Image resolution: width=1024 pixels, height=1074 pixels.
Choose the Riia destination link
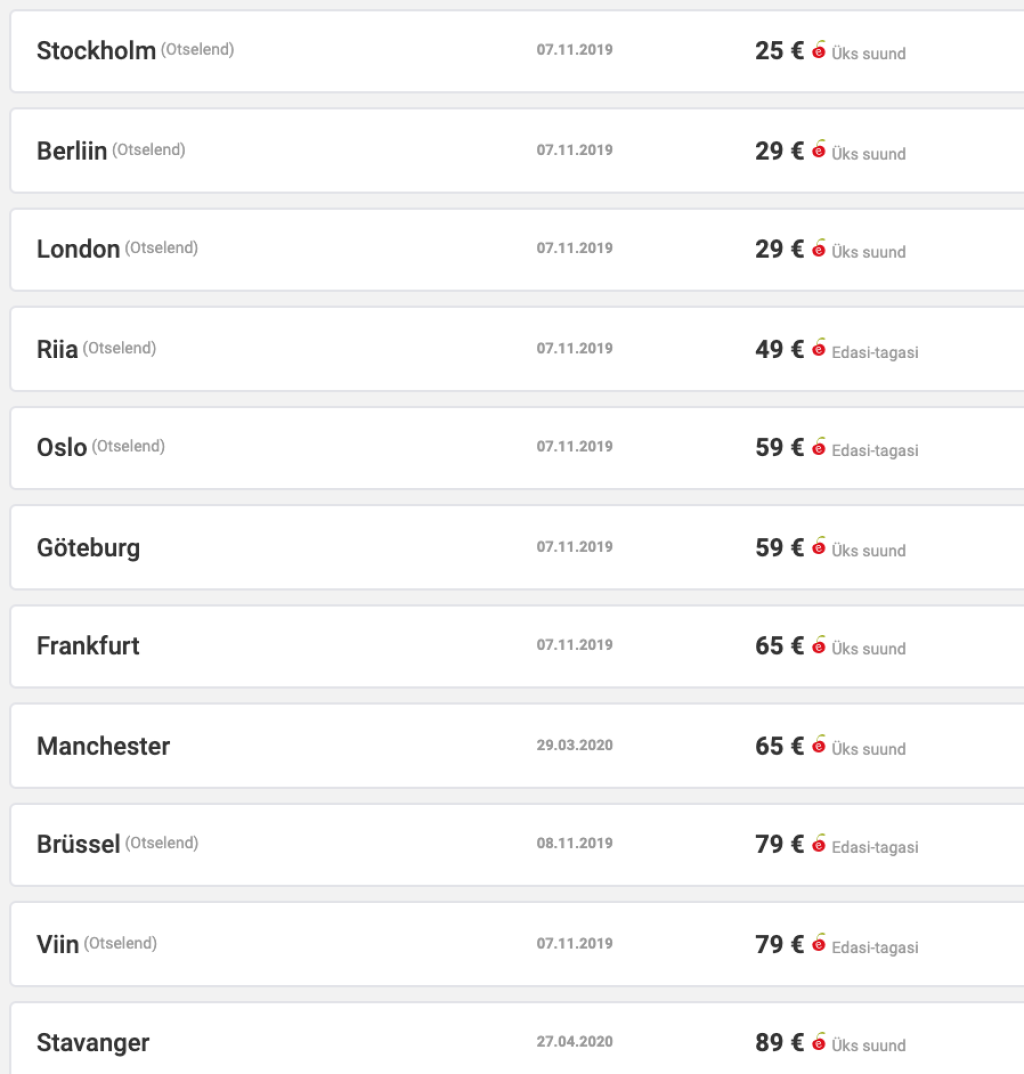57,350
